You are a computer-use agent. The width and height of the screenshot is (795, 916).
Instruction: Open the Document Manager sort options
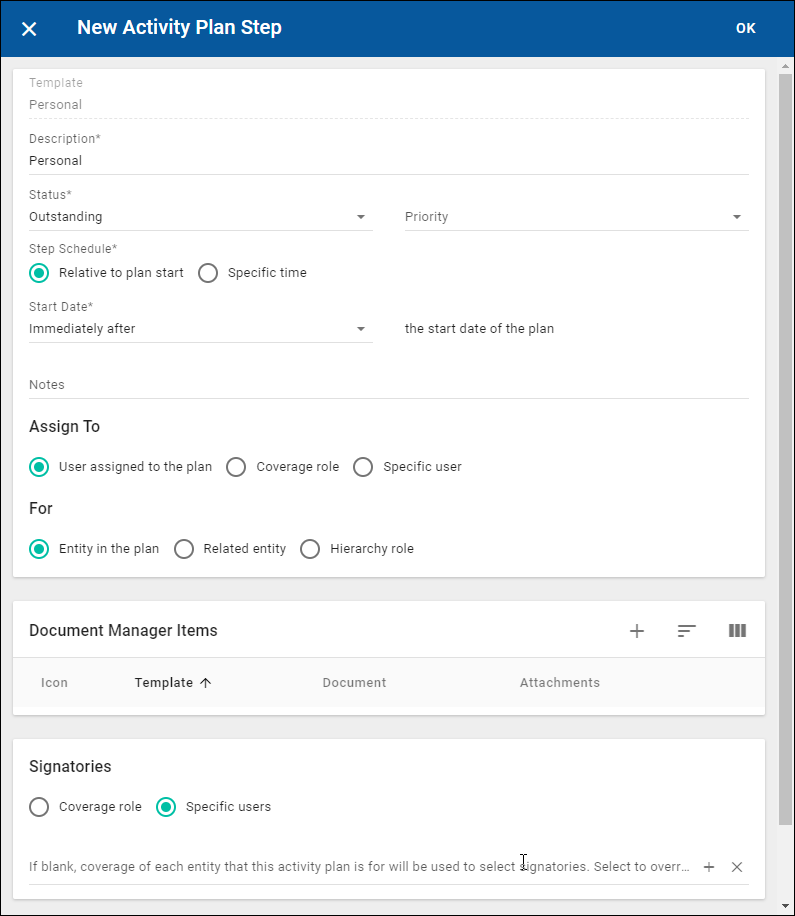pyautogui.click(x=686, y=631)
